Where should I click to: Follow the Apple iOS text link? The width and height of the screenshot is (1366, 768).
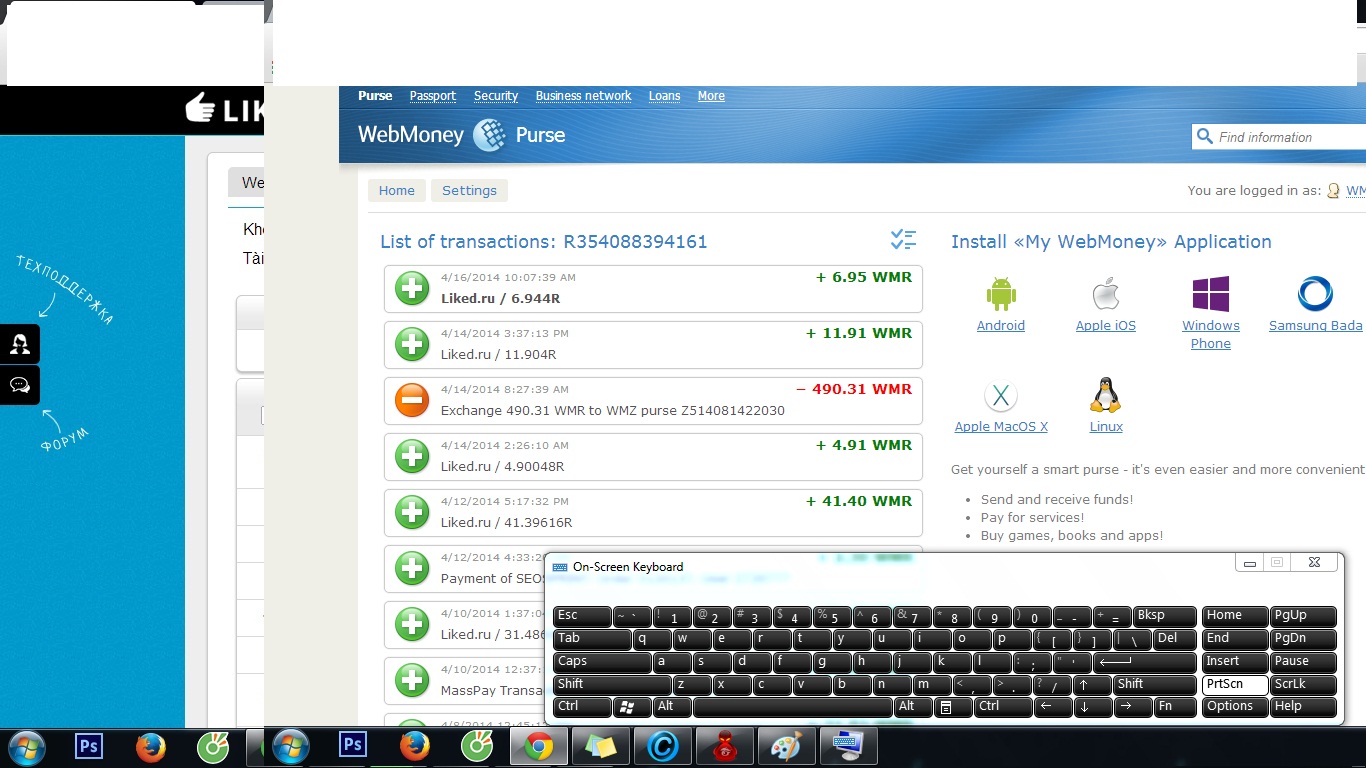coord(1106,326)
